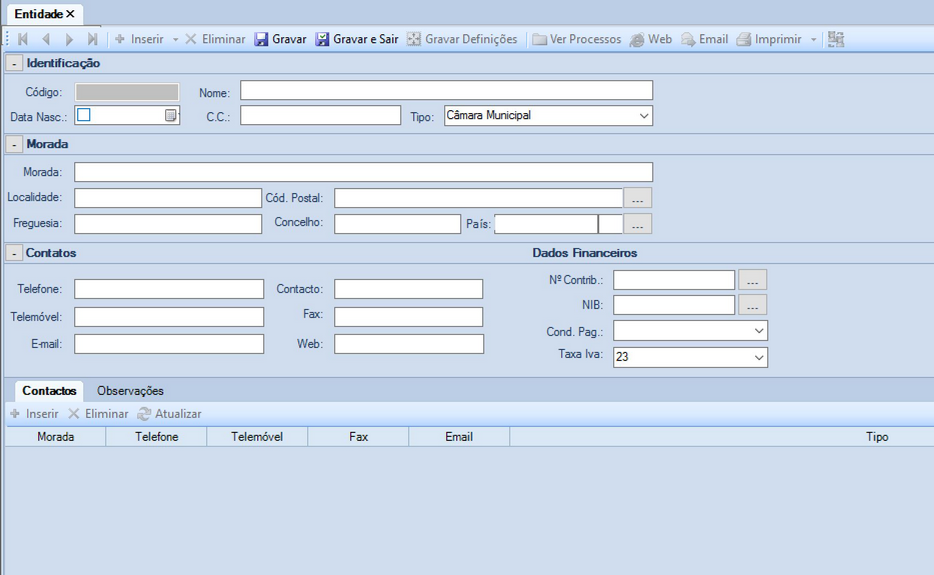Click Inserir in the Contactos toolbar
The height and width of the screenshot is (575, 934).
34,414
